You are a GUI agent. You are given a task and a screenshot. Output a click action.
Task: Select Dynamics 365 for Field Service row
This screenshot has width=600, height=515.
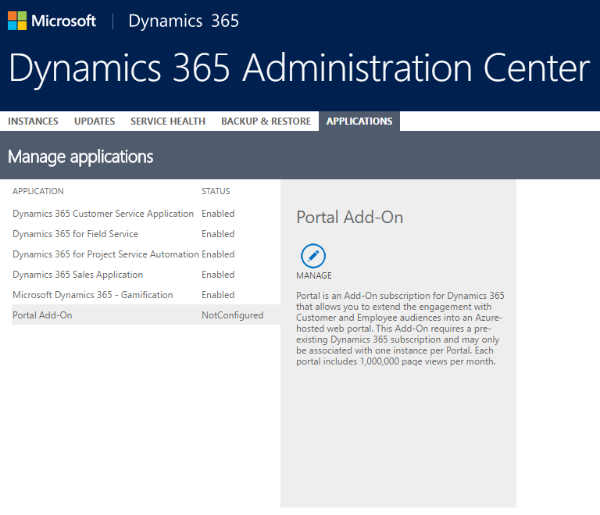point(75,234)
